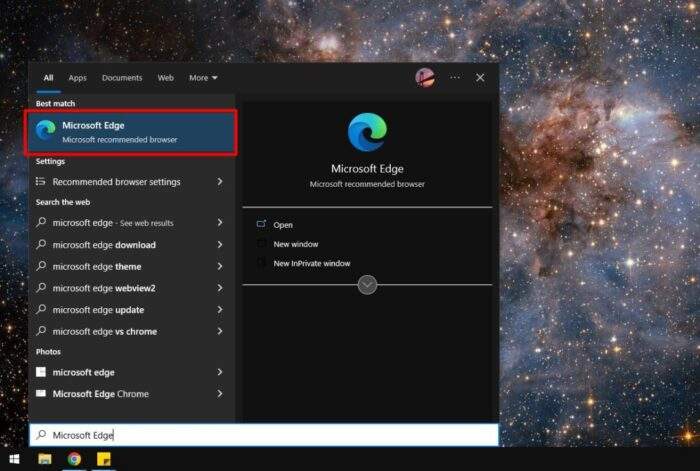Click magnifier icon next to 'See web results'
Viewport: 700px width, 471px height.
[x=41, y=222]
